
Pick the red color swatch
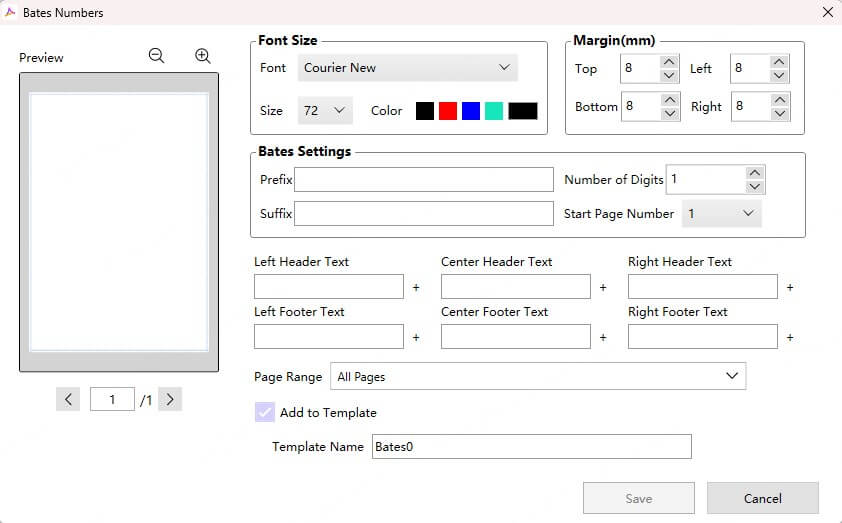click(x=447, y=111)
